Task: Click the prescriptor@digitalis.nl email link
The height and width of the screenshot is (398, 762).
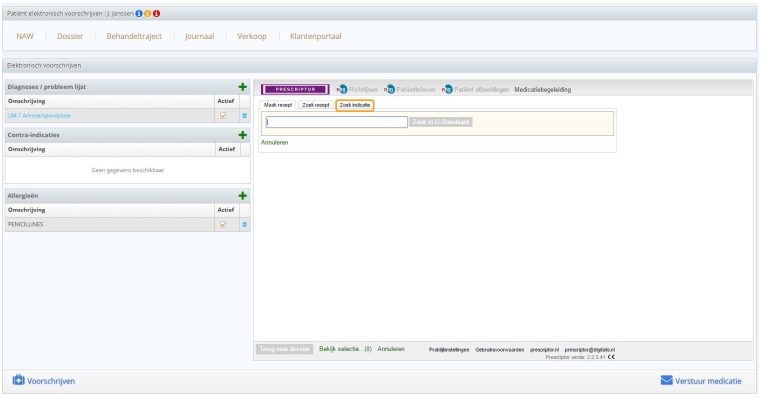Action: click(589, 350)
